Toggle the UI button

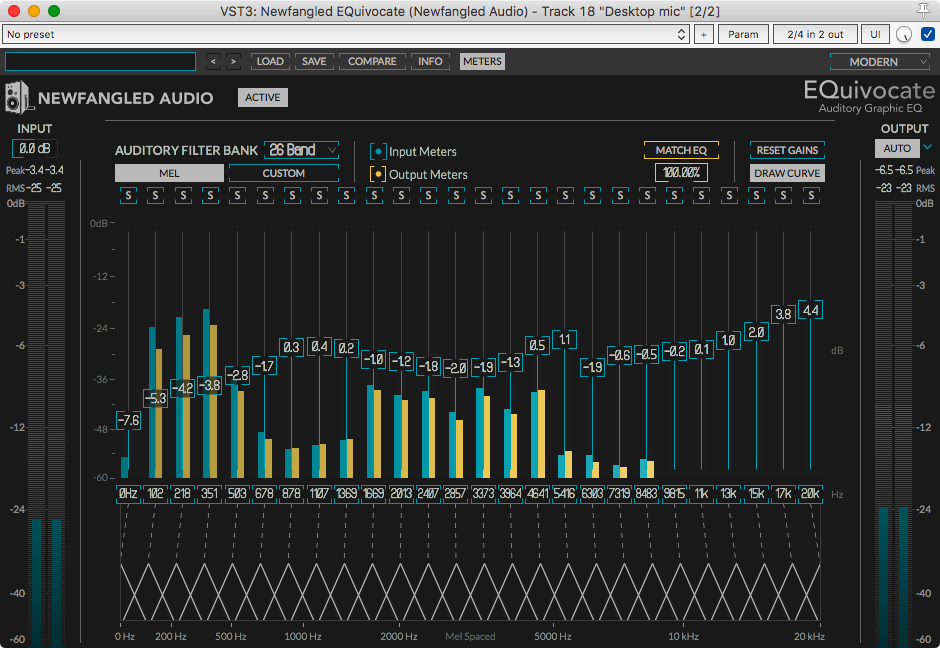[875, 34]
